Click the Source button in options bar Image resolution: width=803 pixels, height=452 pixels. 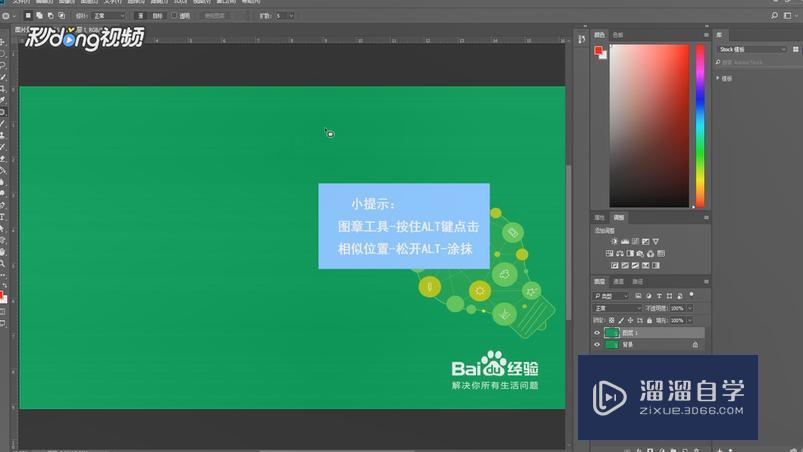tap(140, 16)
